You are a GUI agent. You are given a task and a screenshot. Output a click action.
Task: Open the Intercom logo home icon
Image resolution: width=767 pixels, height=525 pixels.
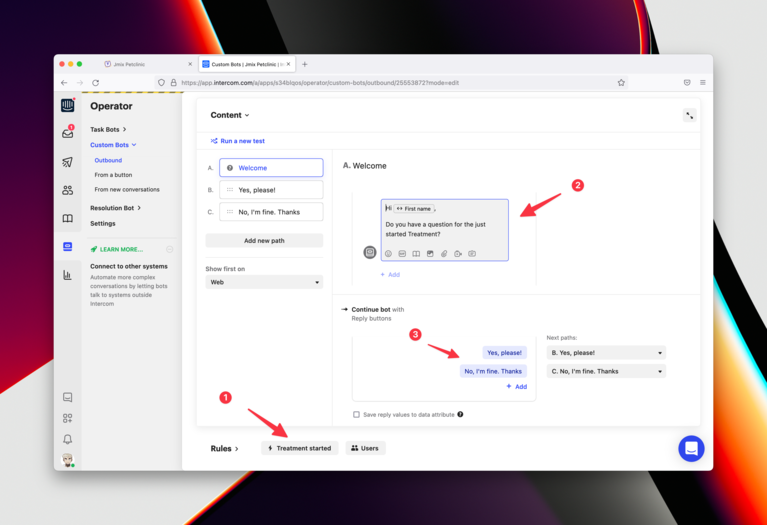pyautogui.click(x=68, y=105)
